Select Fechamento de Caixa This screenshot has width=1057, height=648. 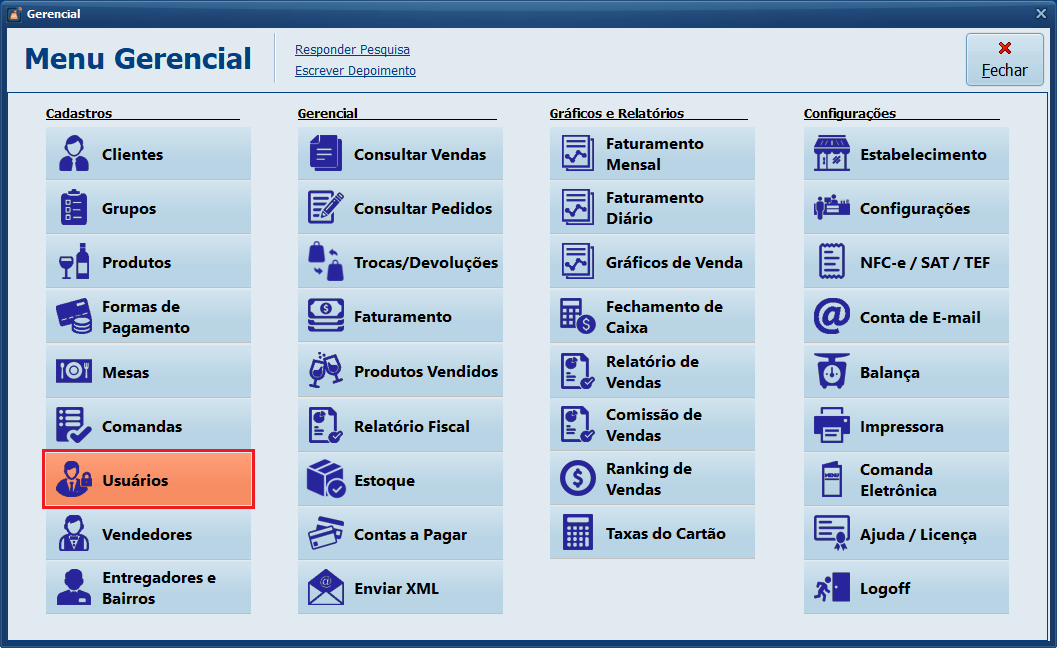pyautogui.click(x=652, y=316)
